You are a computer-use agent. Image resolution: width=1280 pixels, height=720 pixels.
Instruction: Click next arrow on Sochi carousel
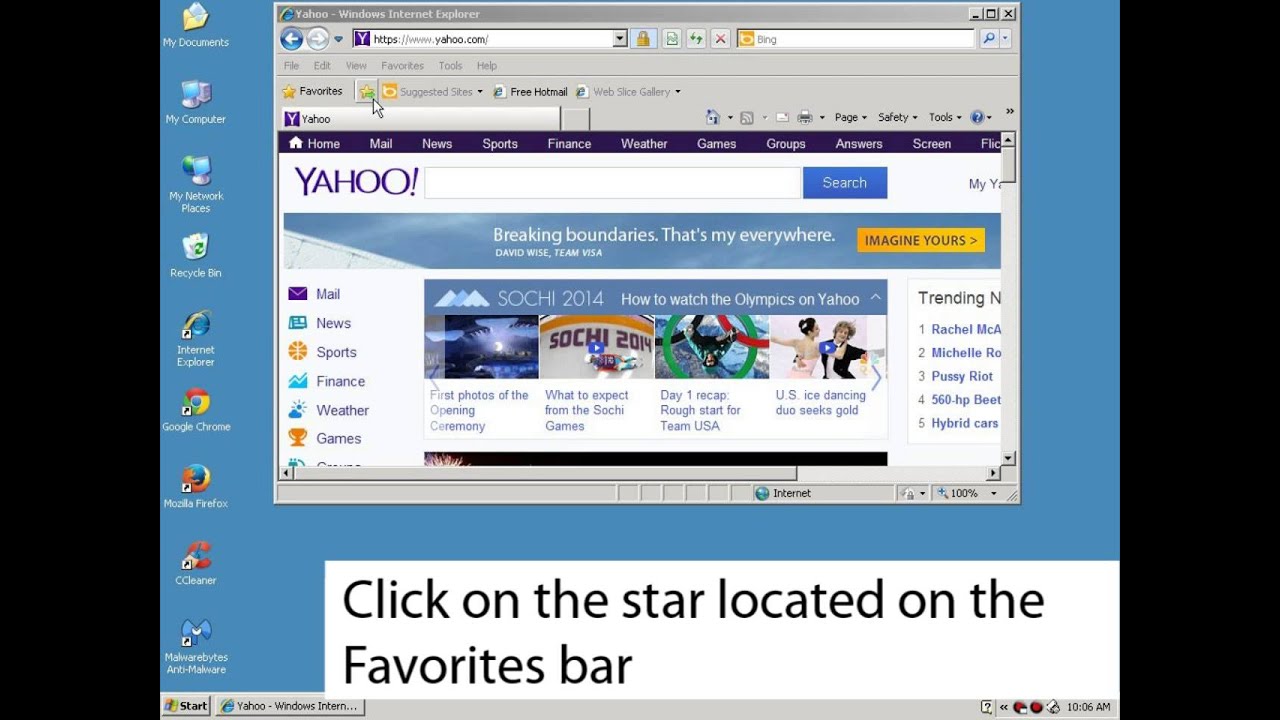(x=876, y=378)
